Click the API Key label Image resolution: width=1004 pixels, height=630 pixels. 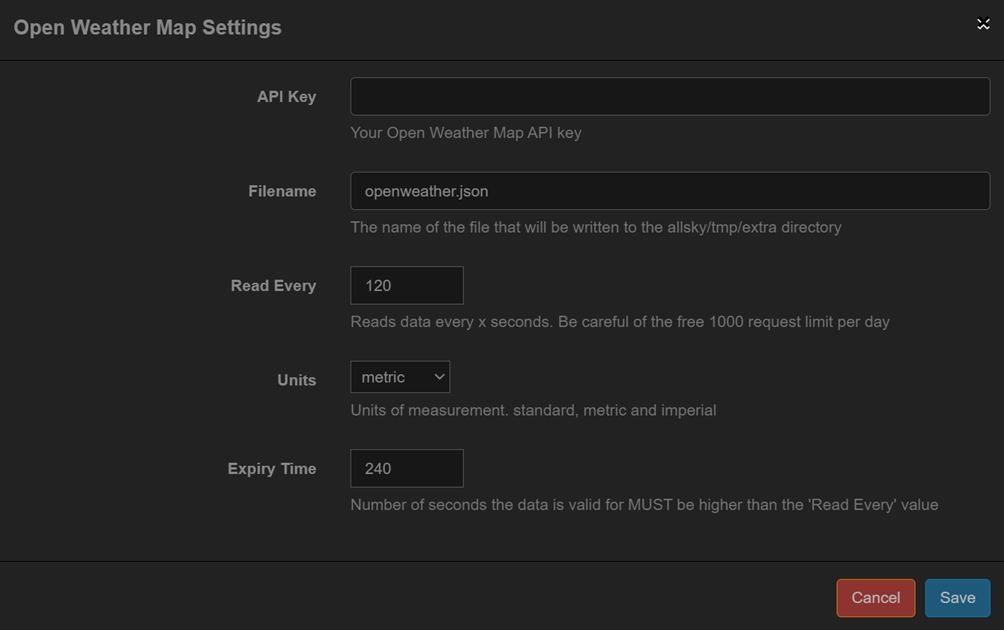(x=287, y=97)
